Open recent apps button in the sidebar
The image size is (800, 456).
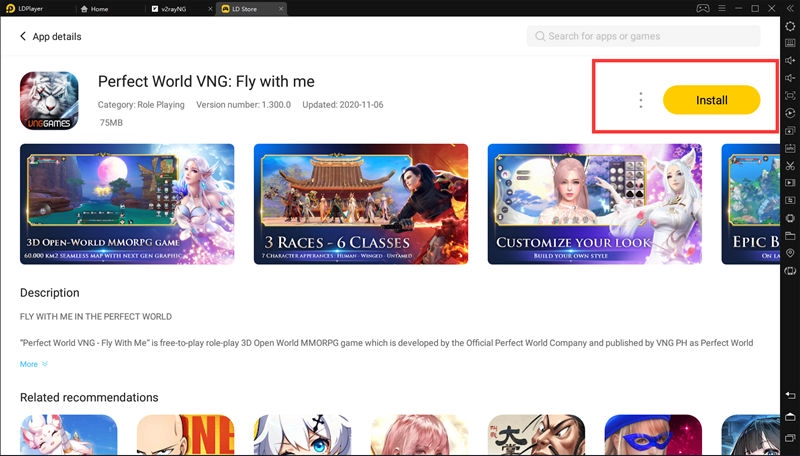click(790, 438)
